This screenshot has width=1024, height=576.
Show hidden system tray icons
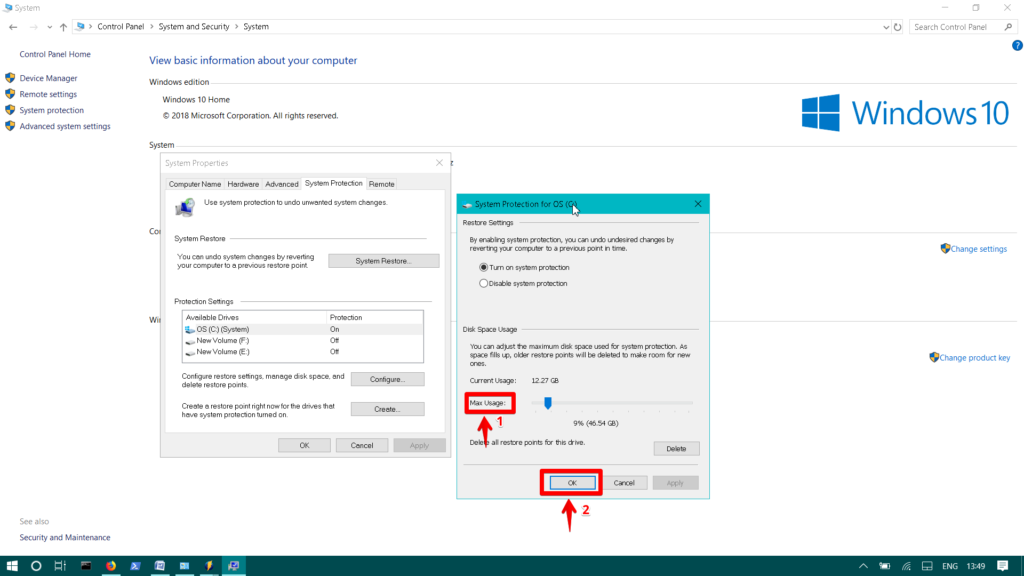(x=863, y=566)
